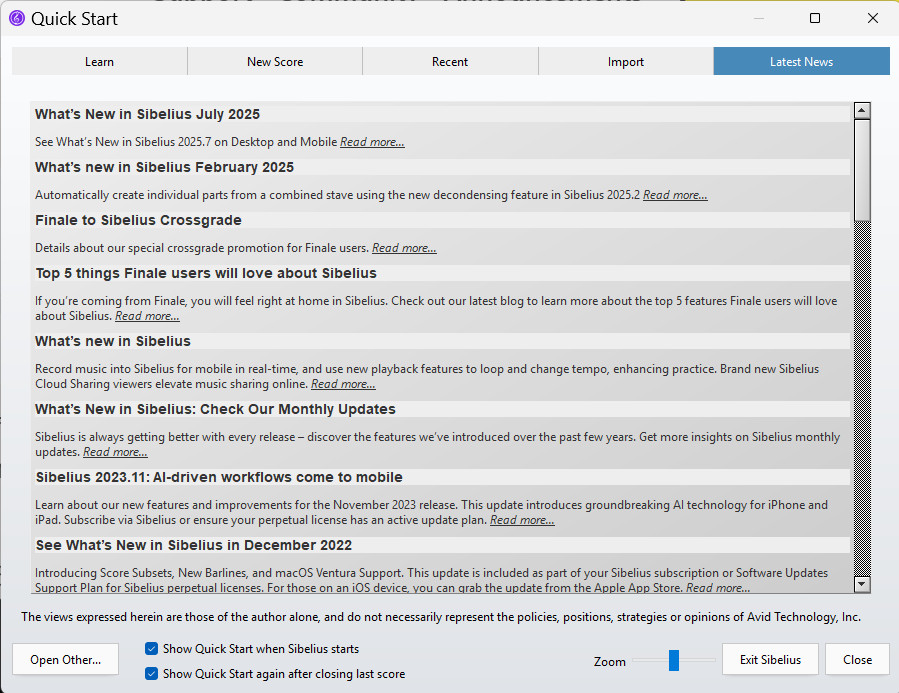The image size is (899, 693).
Task: Close Quick Start with the title bar X
Action: (873, 18)
